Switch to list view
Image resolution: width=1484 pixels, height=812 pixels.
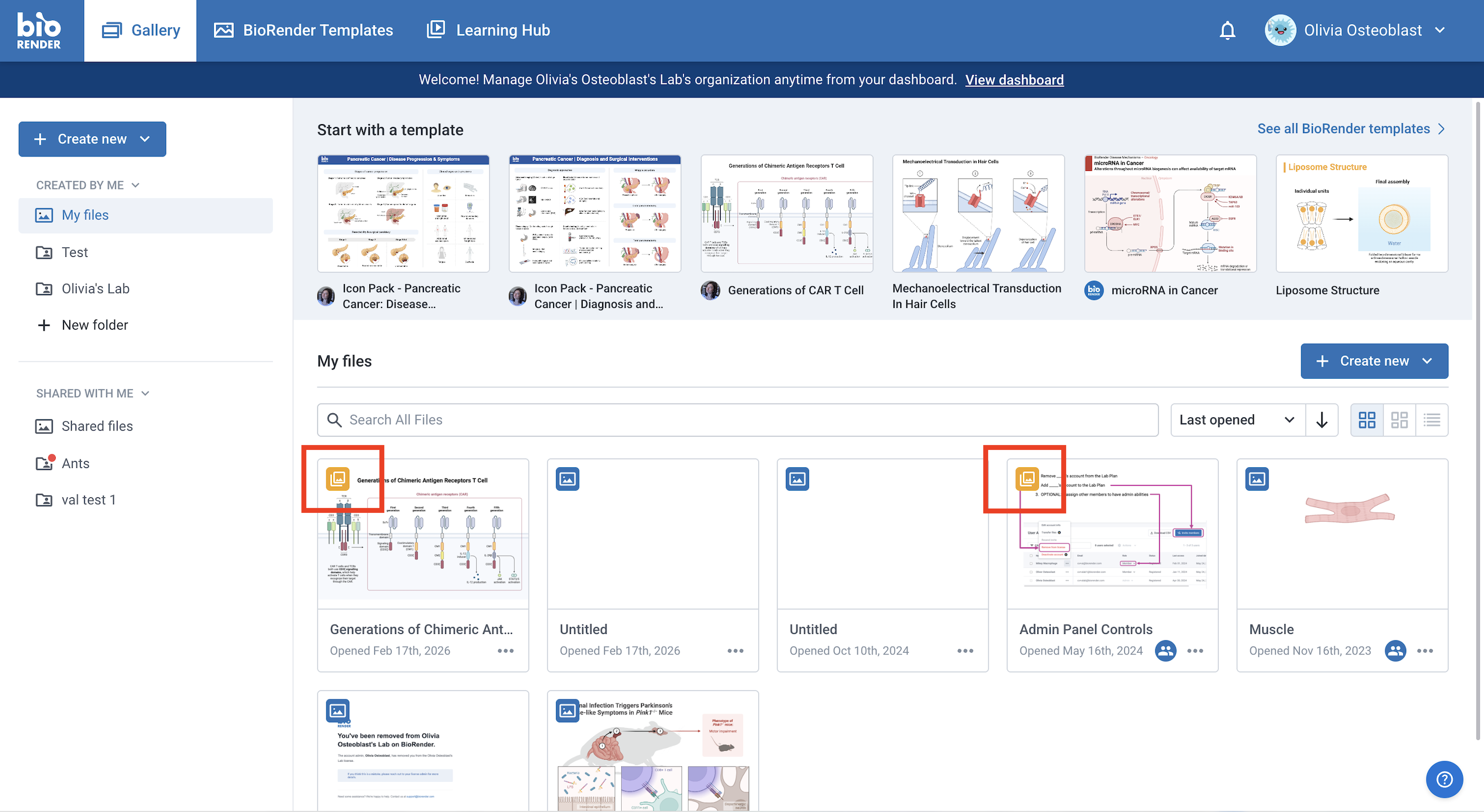(x=1432, y=420)
